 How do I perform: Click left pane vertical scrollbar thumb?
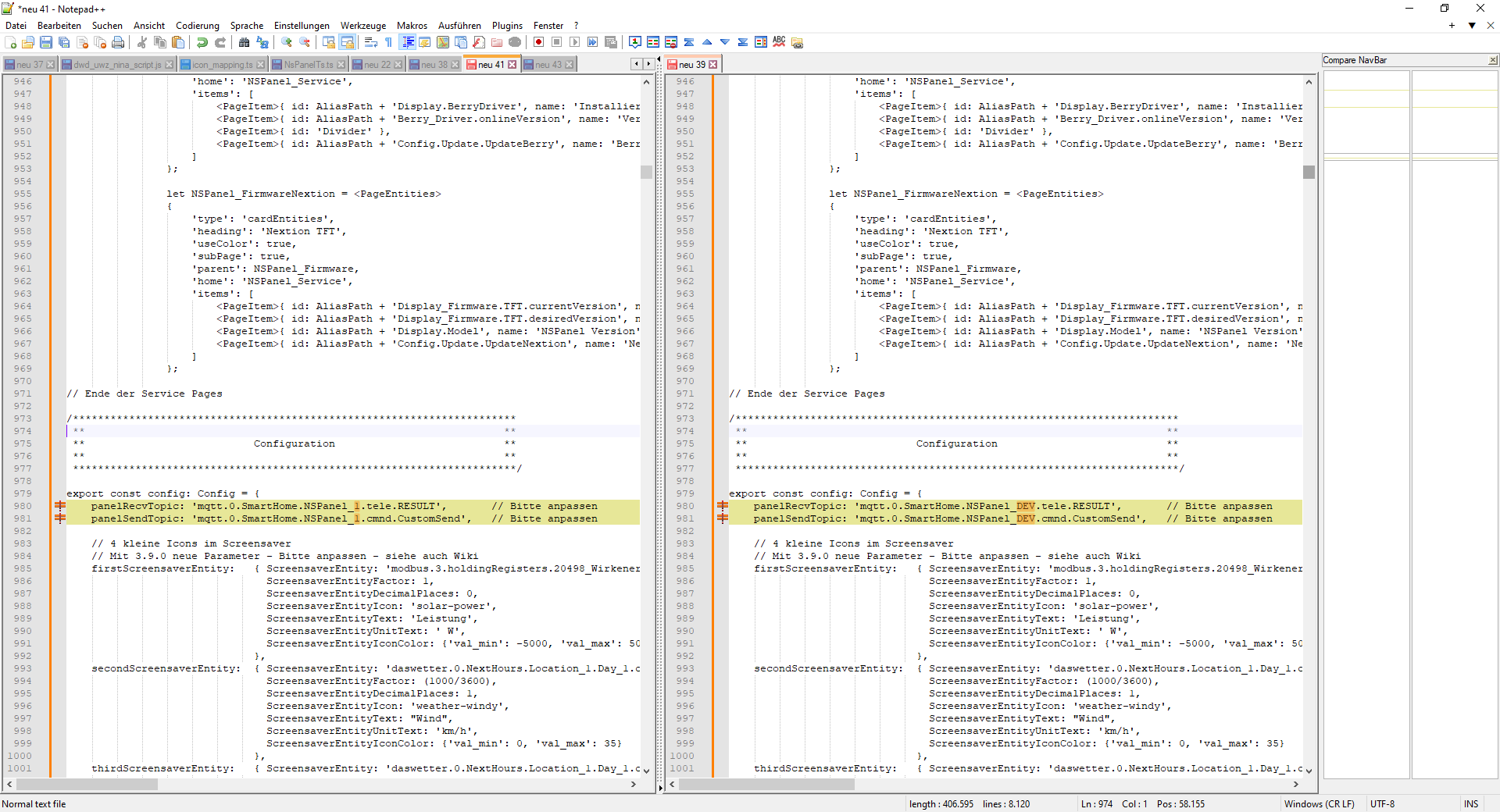coord(646,172)
